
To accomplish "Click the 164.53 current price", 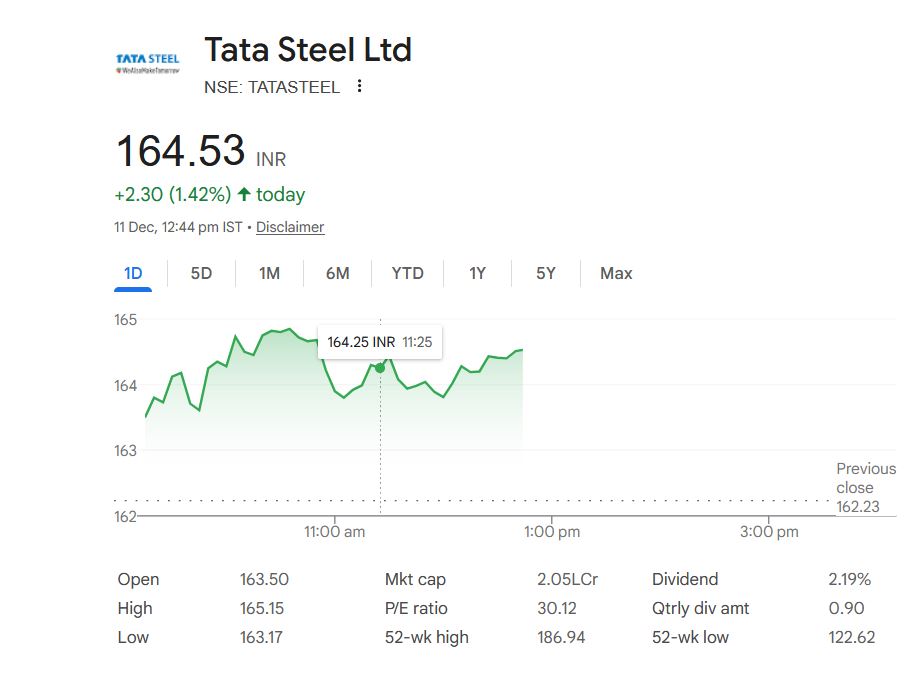I will click(181, 151).
